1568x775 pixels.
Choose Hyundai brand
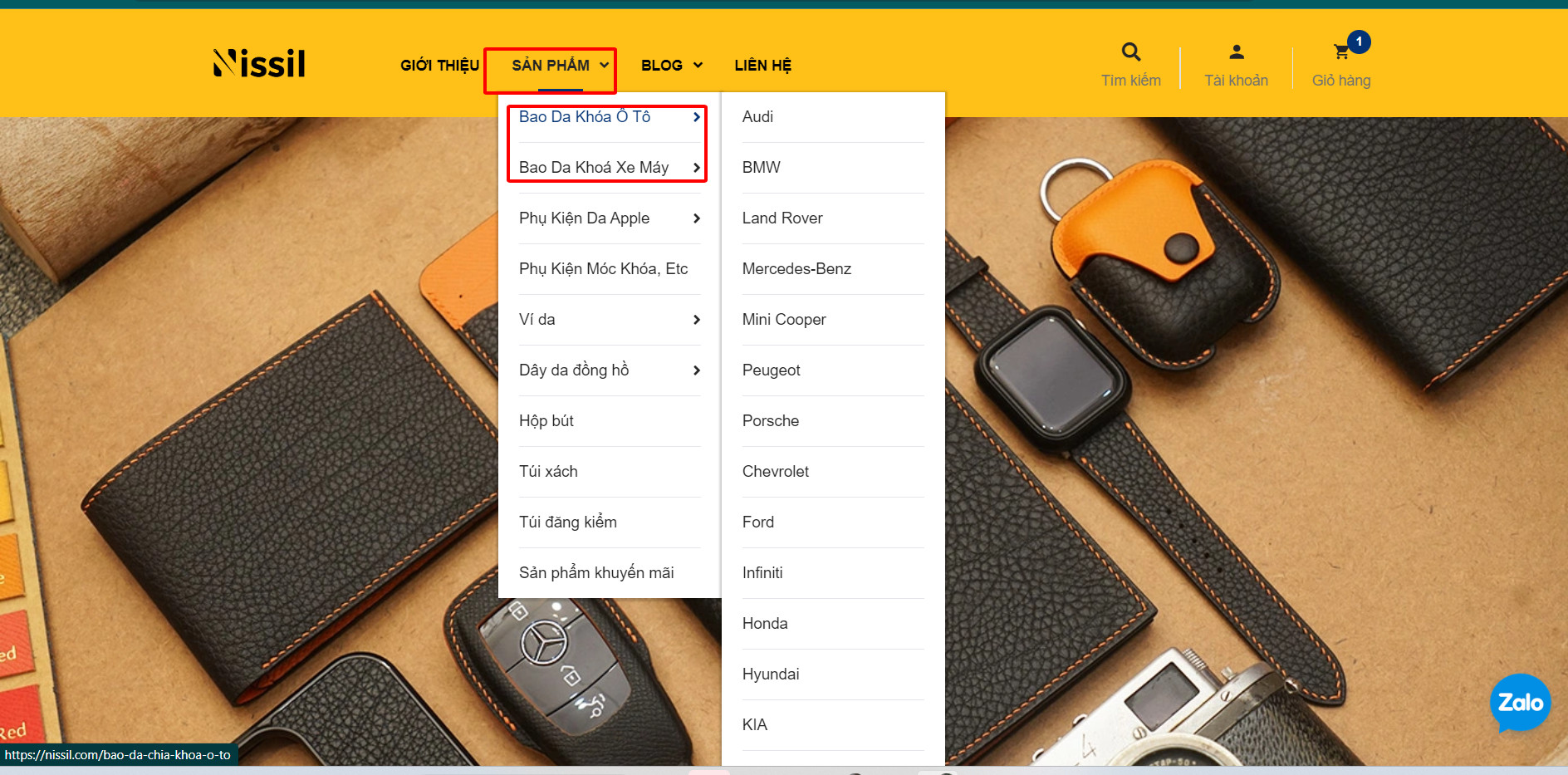[x=771, y=674]
